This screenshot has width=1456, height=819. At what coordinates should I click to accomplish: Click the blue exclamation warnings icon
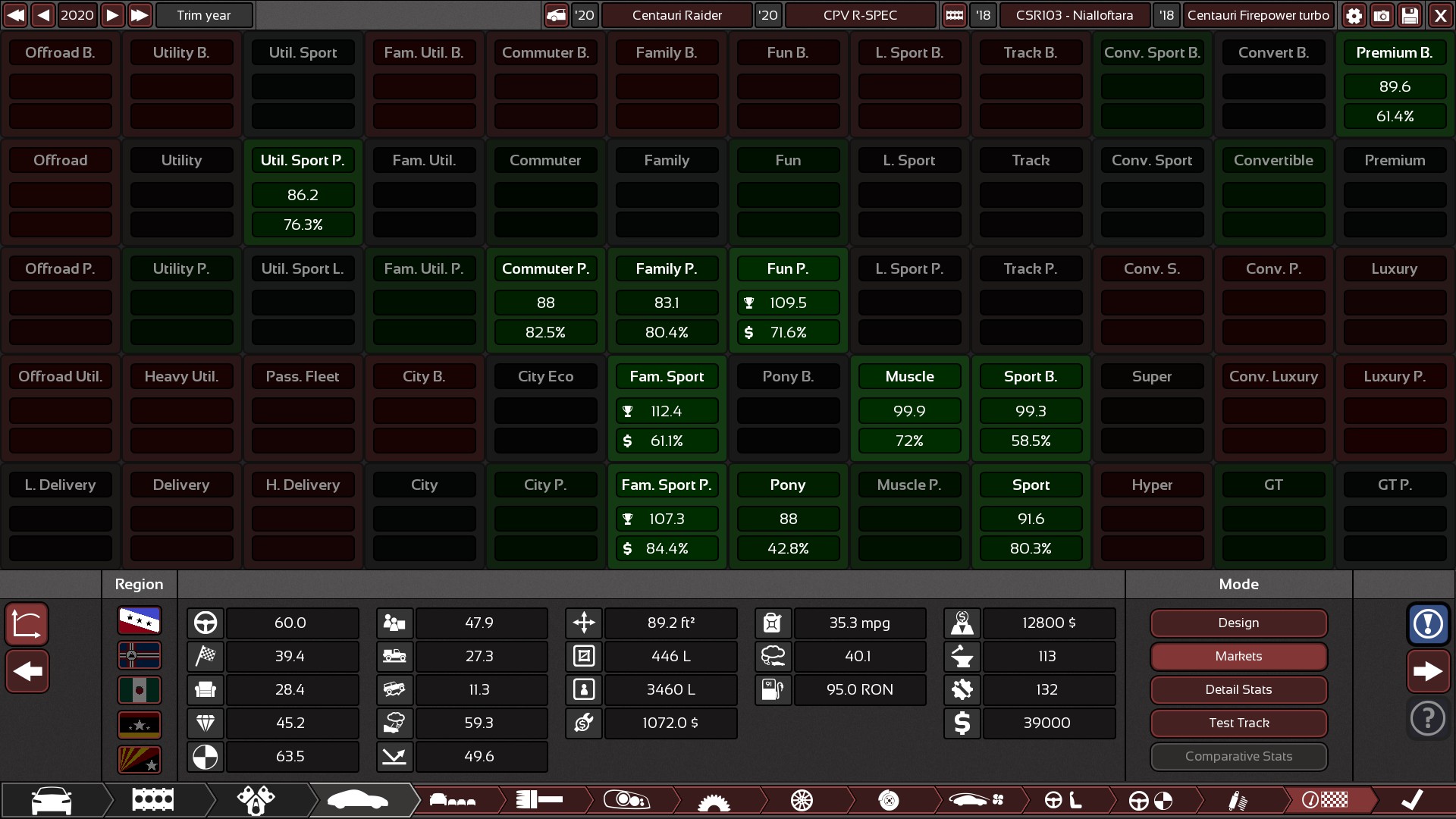(1428, 624)
